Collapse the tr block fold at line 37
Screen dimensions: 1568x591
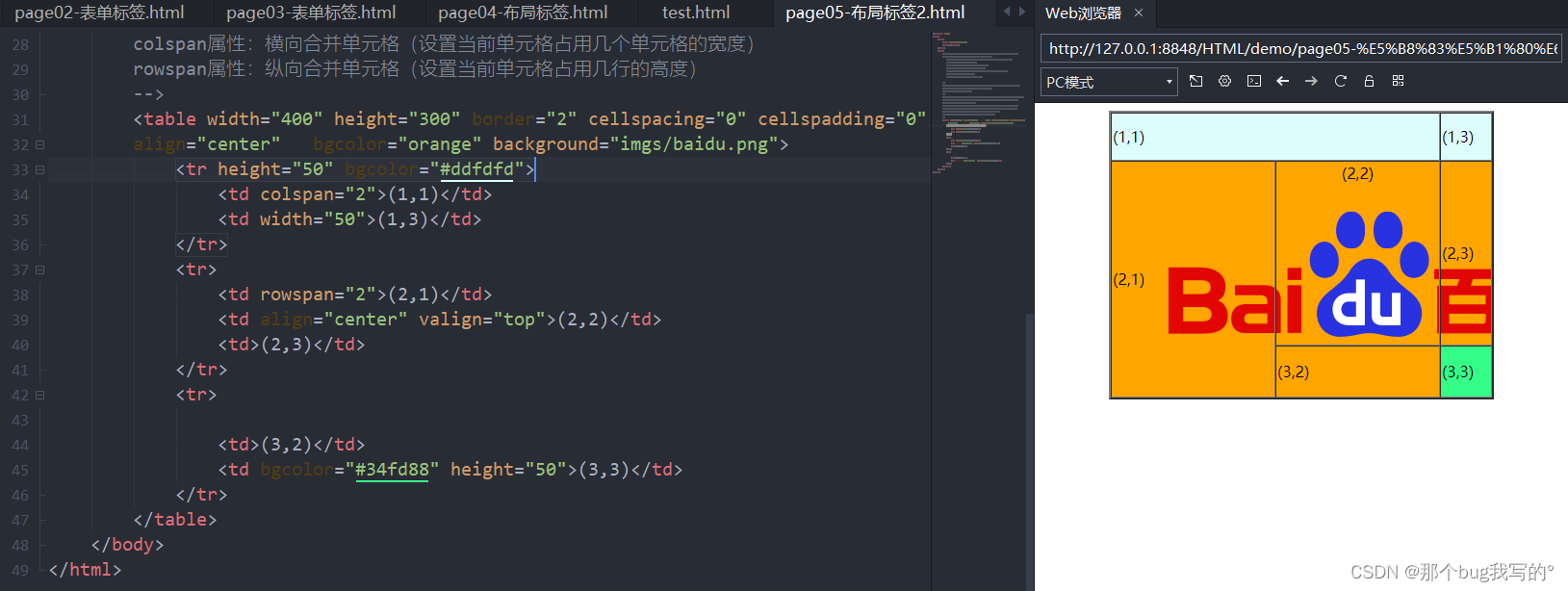click(x=40, y=270)
